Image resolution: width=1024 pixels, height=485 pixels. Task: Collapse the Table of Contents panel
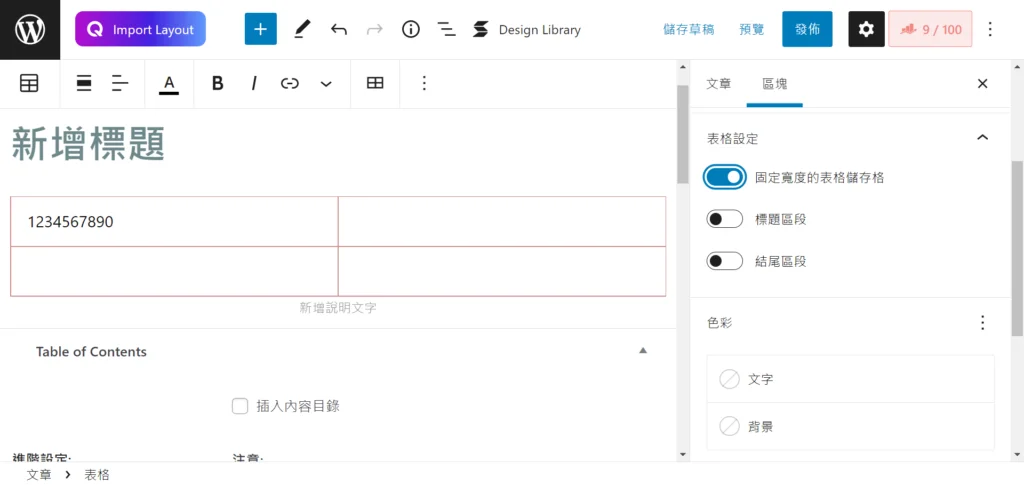643,351
